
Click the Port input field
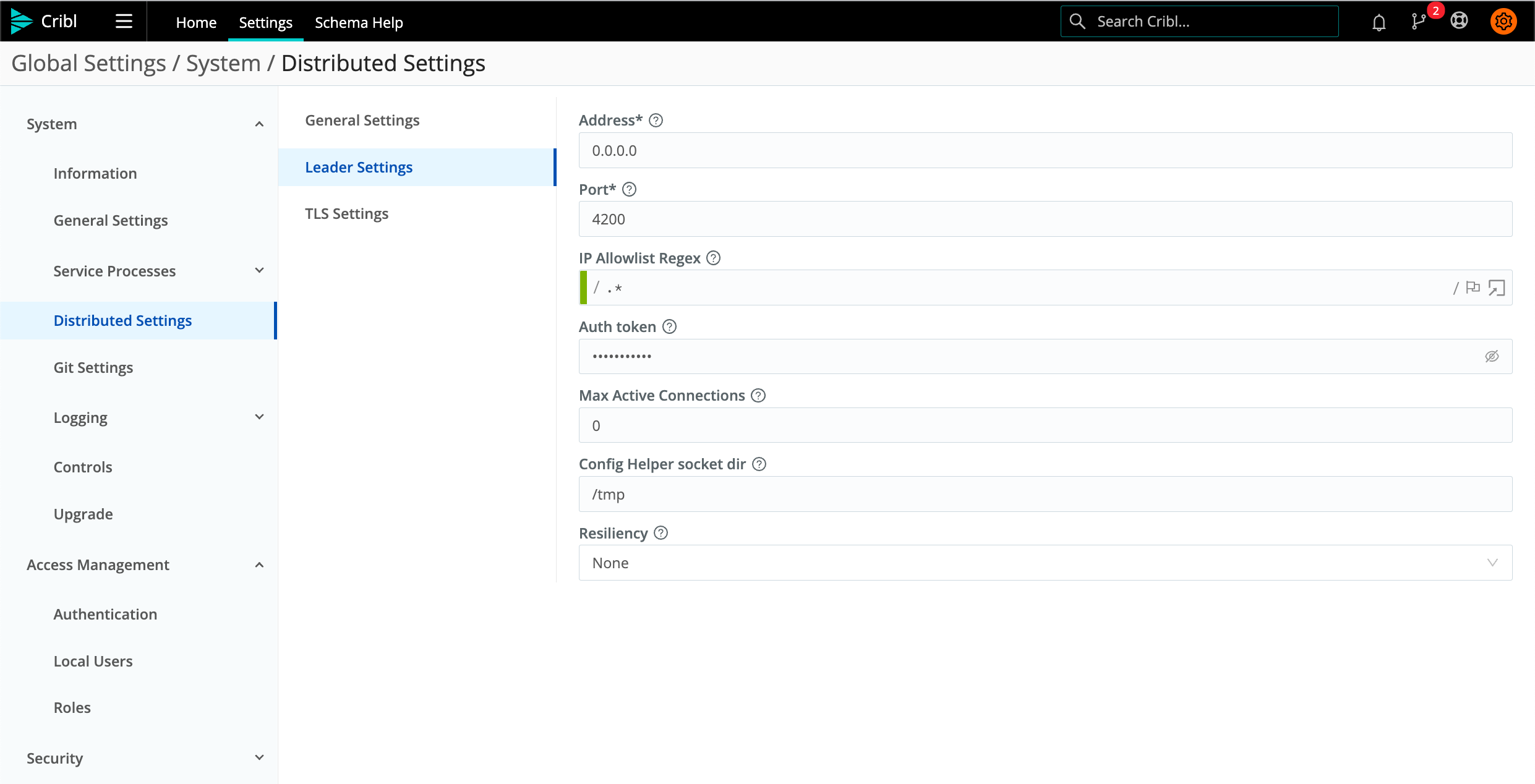pyautogui.click(x=1045, y=219)
